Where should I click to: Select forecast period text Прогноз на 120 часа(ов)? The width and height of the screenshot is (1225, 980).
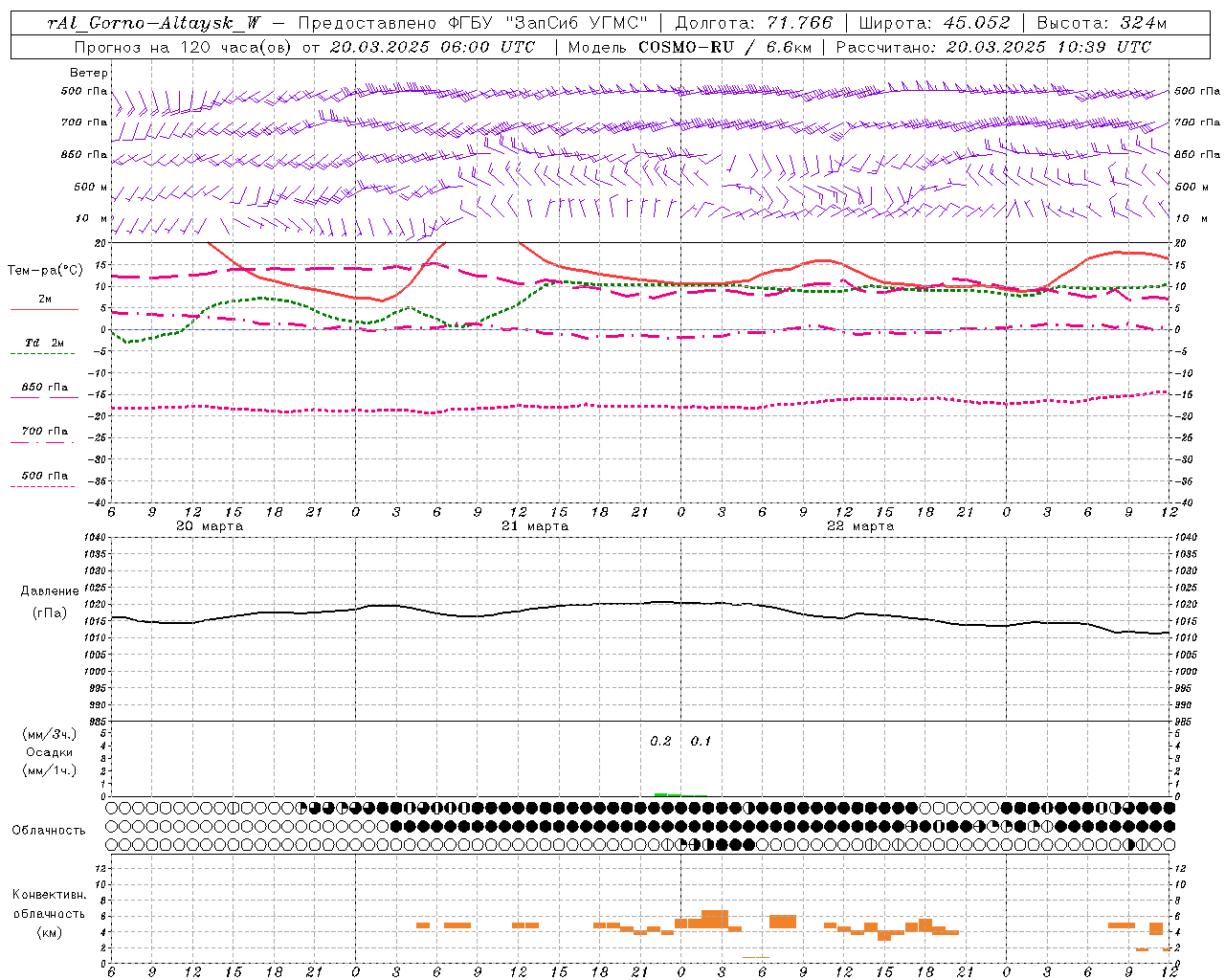pyautogui.click(x=184, y=47)
